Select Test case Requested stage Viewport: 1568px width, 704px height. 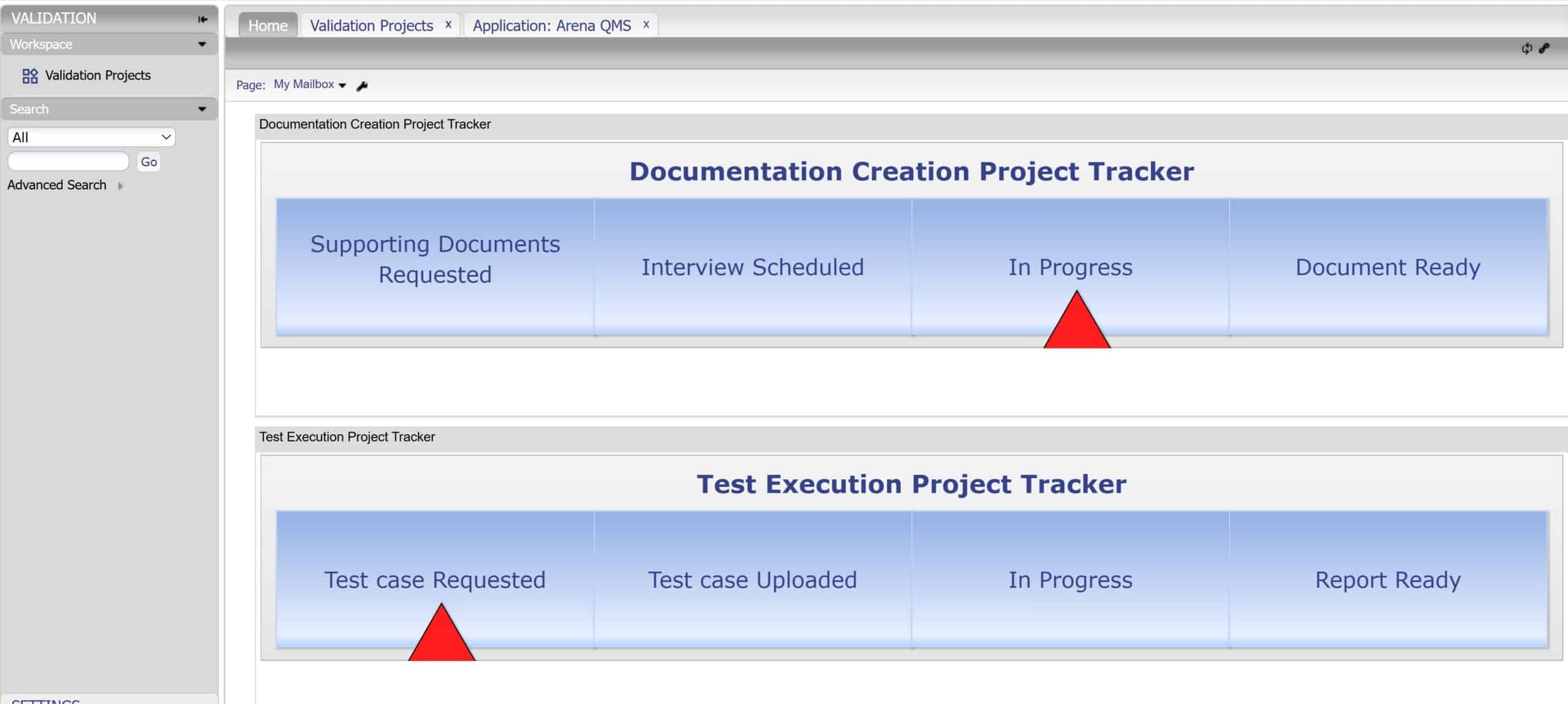click(435, 579)
